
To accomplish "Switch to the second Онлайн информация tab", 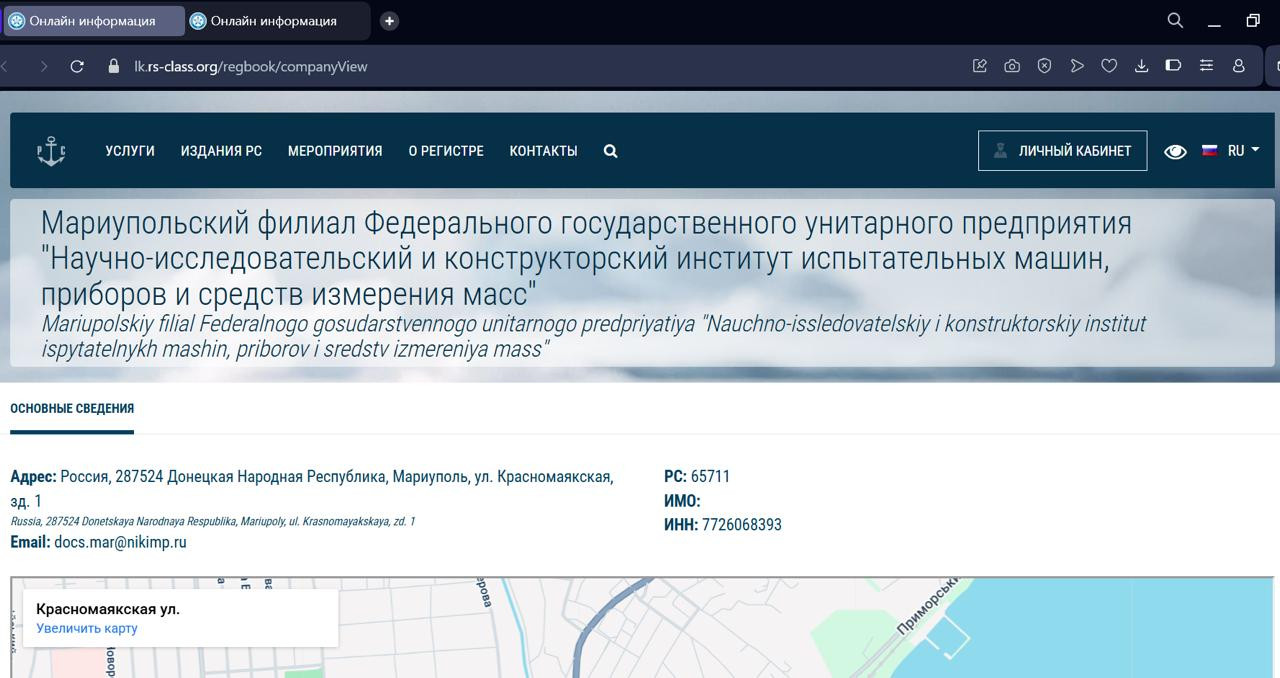I will tap(273, 21).
